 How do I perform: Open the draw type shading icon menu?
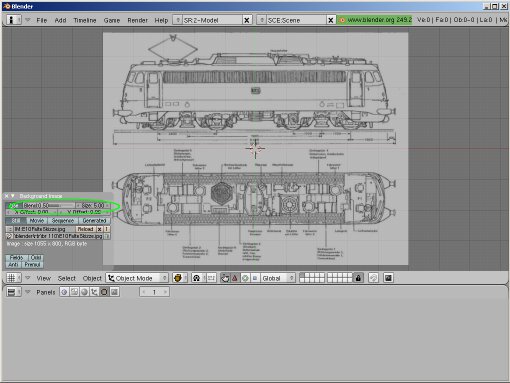click(x=178, y=278)
